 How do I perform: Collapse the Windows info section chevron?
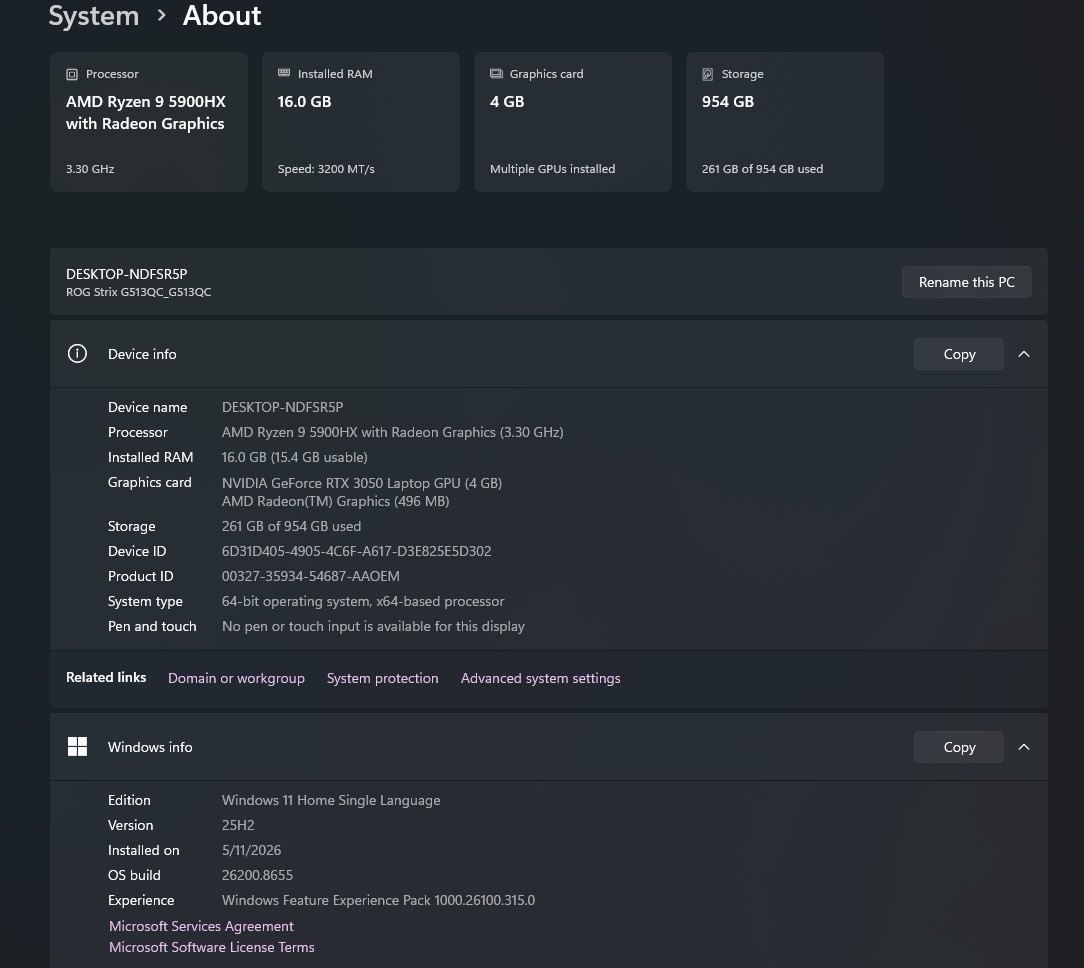(x=1024, y=747)
